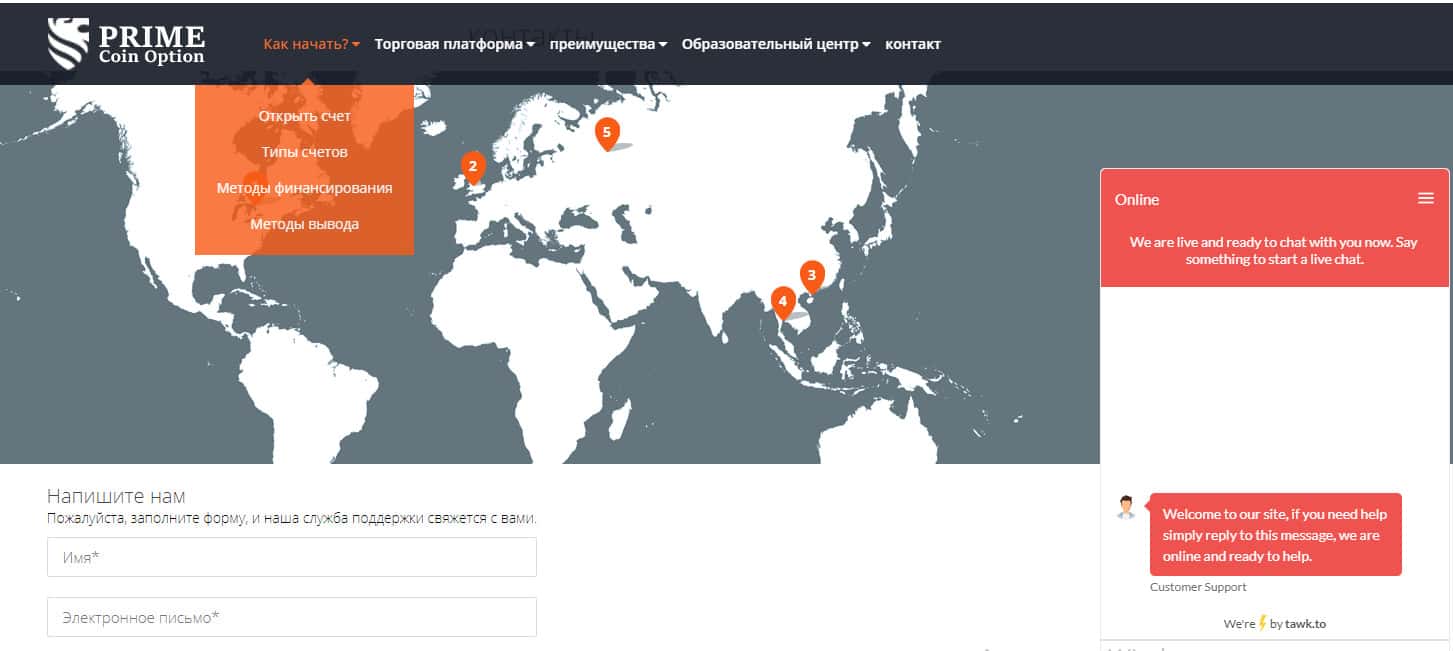Expand the преимущества dropdown
The width and height of the screenshot is (1453, 651).
coord(608,44)
